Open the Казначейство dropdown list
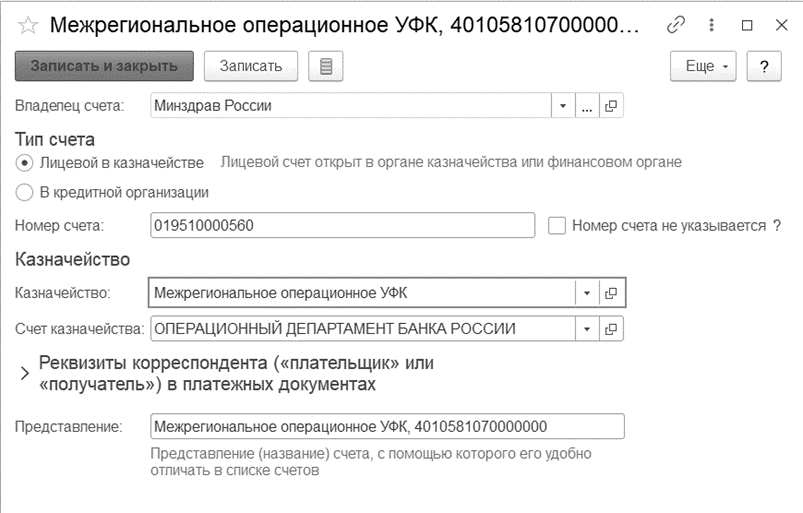The image size is (803, 513). [x=587, y=293]
